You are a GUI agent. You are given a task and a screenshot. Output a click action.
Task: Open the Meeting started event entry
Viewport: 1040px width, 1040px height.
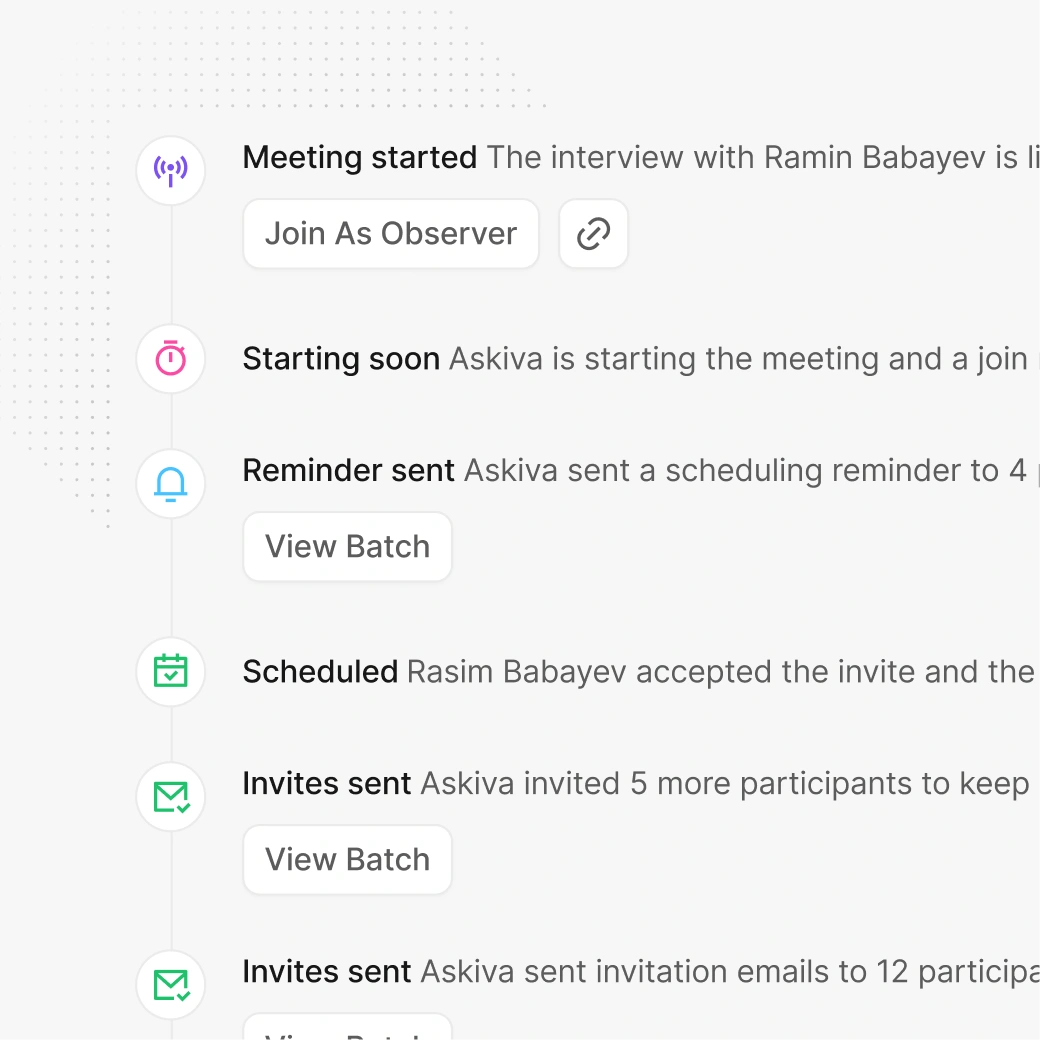[x=360, y=157]
